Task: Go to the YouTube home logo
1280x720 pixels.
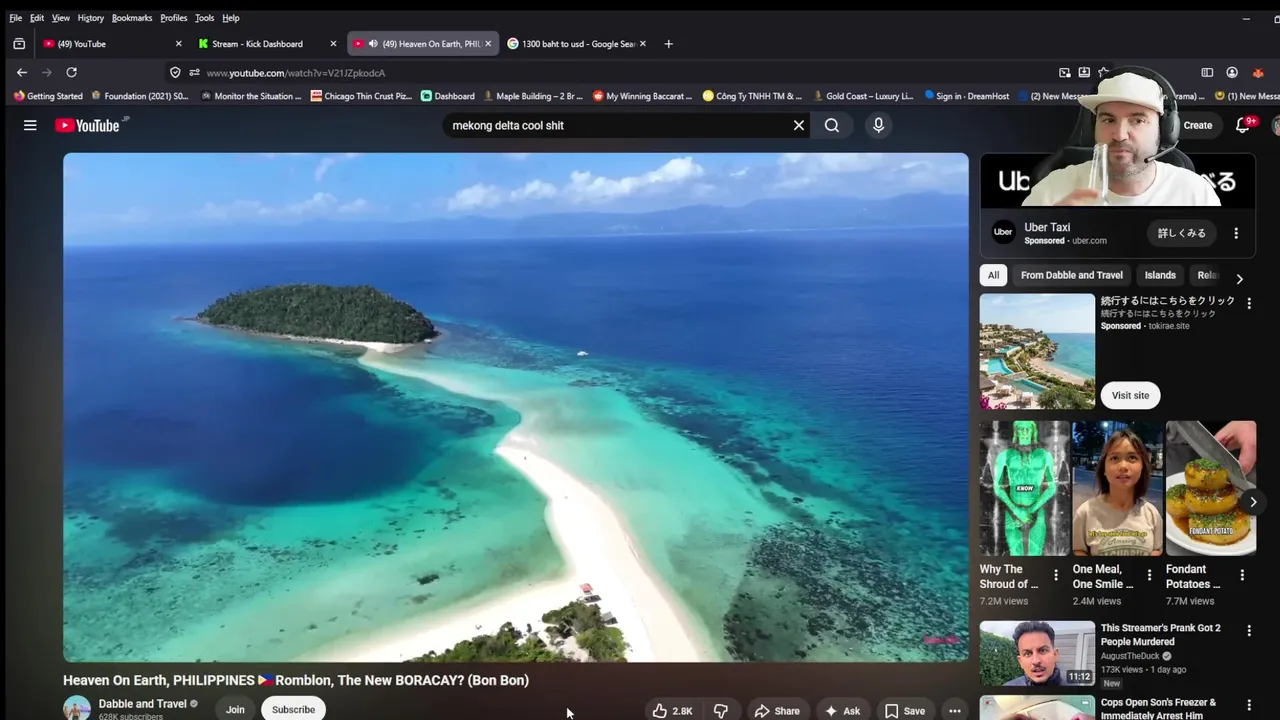Action: 87,125
